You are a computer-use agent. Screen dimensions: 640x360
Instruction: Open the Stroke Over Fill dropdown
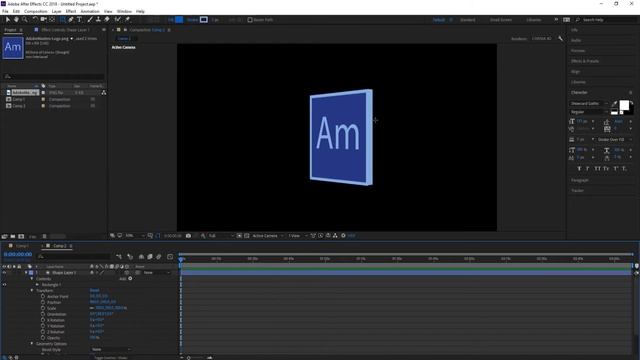[x=615, y=140]
